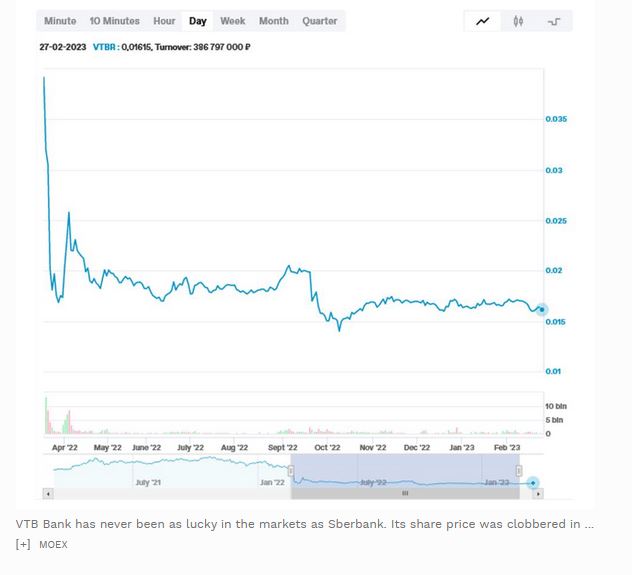The width and height of the screenshot is (632, 575).
Task: Click the right scroll arrow of navigator
Action: (540, 493)
